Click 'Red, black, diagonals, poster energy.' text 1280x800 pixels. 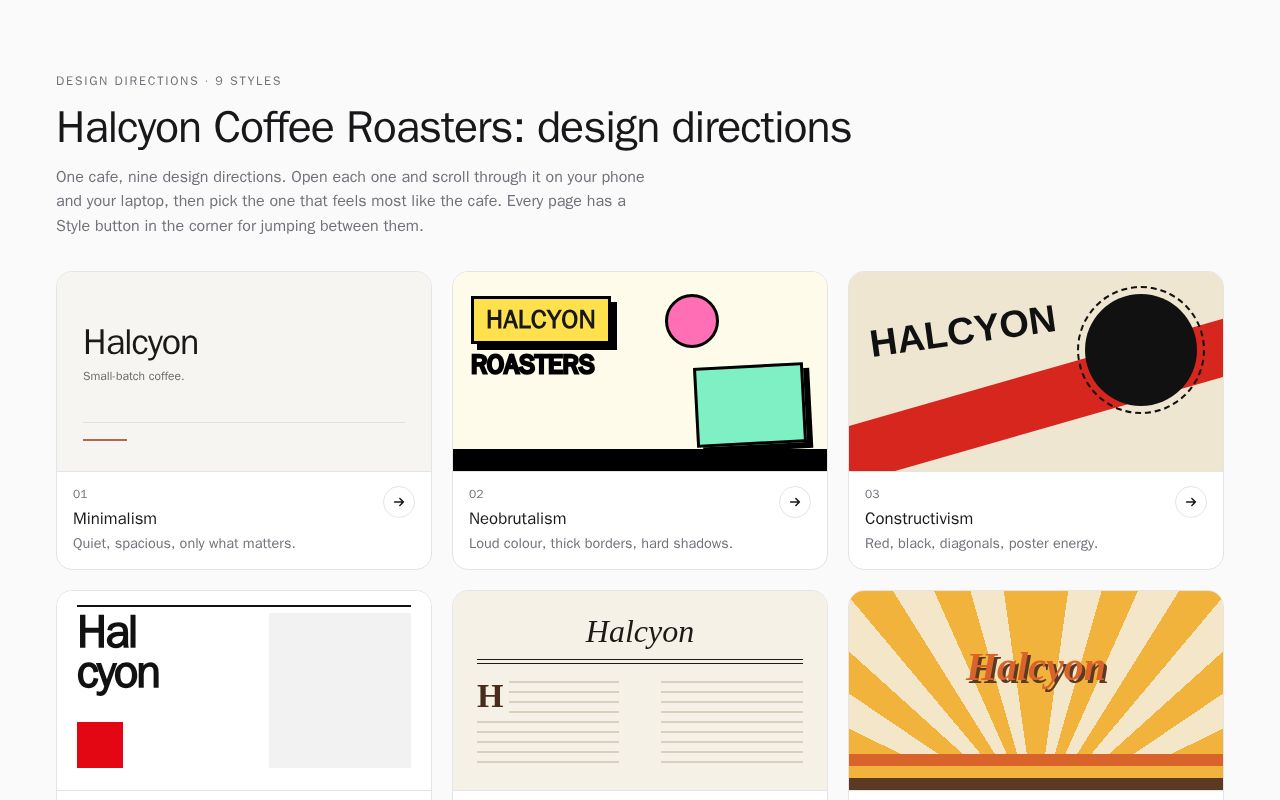(x=981, y=544)
